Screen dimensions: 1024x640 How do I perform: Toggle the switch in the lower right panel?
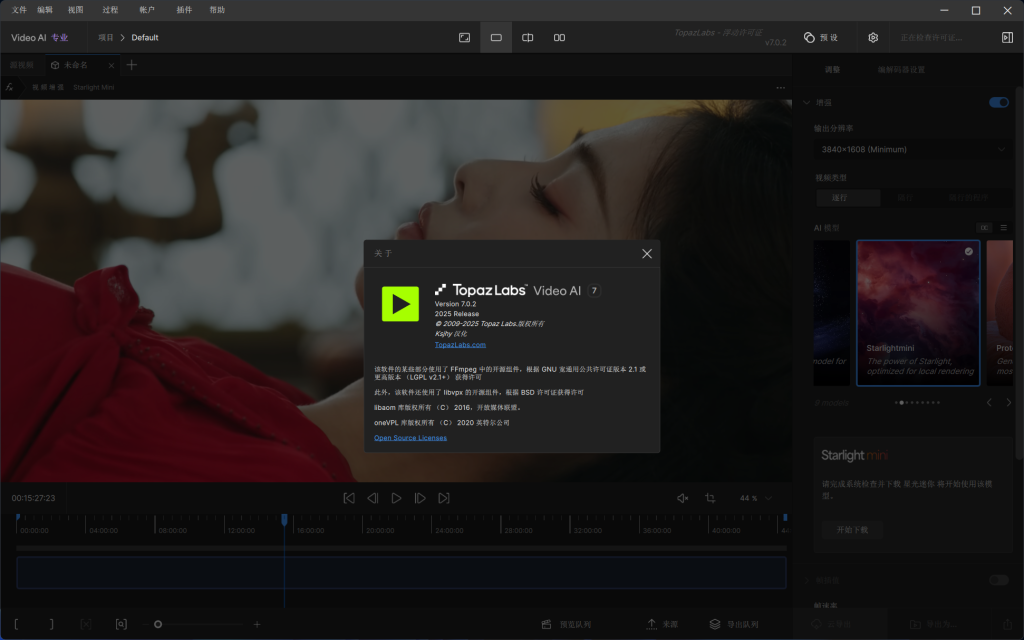pyautogui.click(x=998, y=580)
